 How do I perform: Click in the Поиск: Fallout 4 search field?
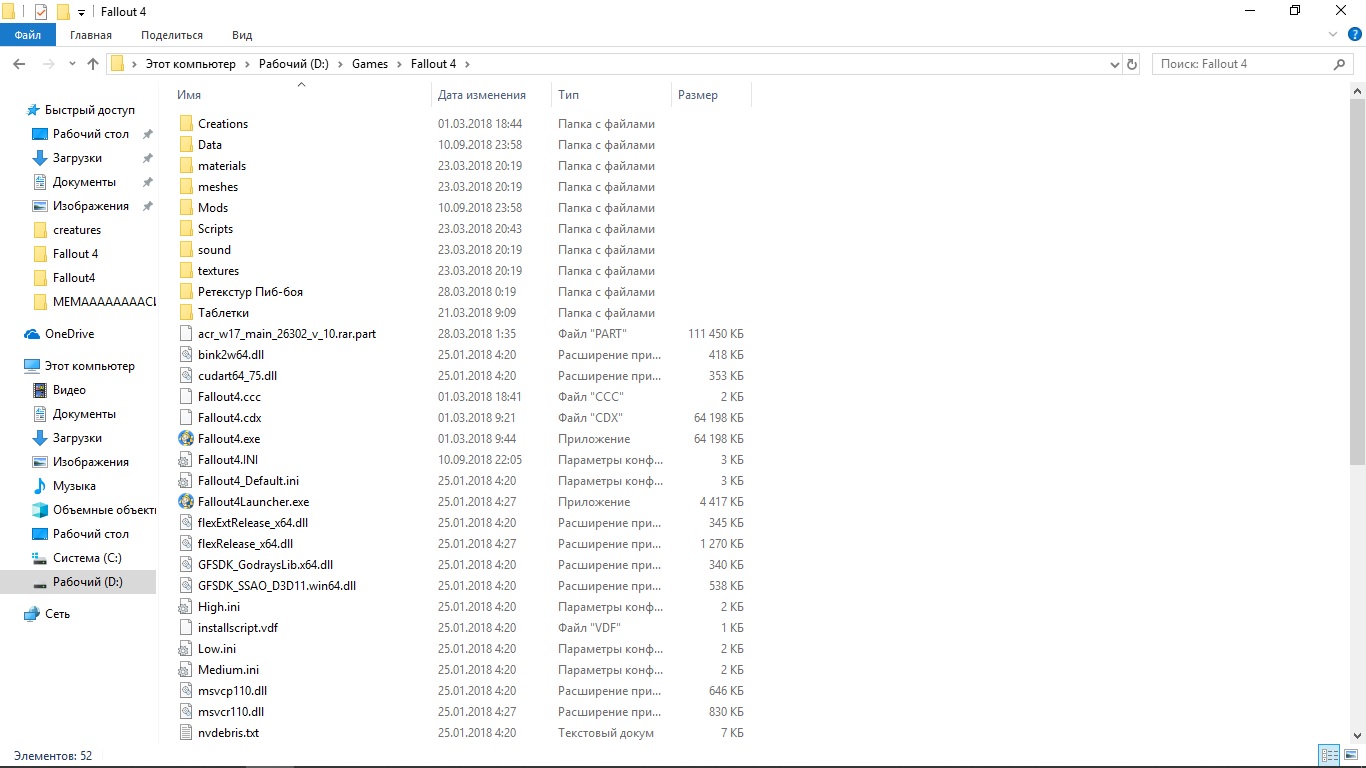click(x=1240, y=64)
